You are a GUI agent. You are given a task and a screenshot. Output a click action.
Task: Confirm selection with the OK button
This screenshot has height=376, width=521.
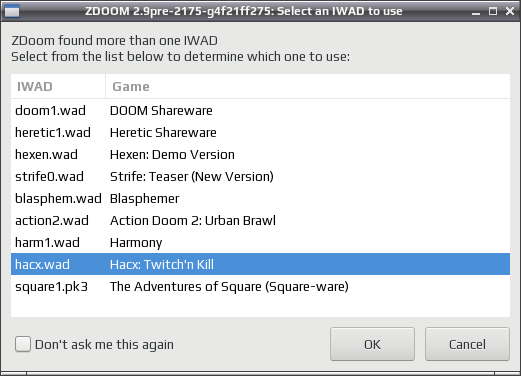coord(372,344)
